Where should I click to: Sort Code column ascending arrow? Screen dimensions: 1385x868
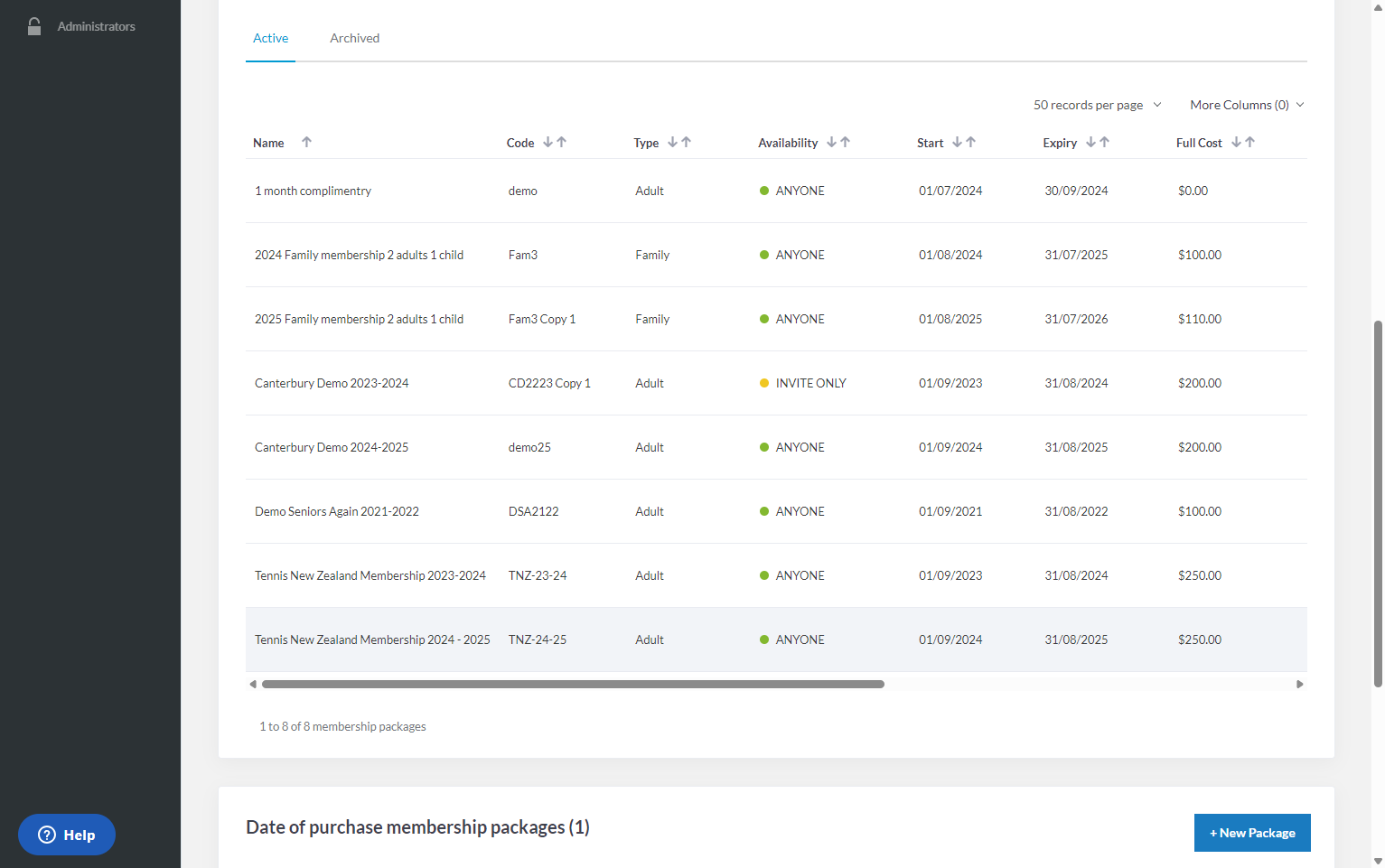(562, 142)
